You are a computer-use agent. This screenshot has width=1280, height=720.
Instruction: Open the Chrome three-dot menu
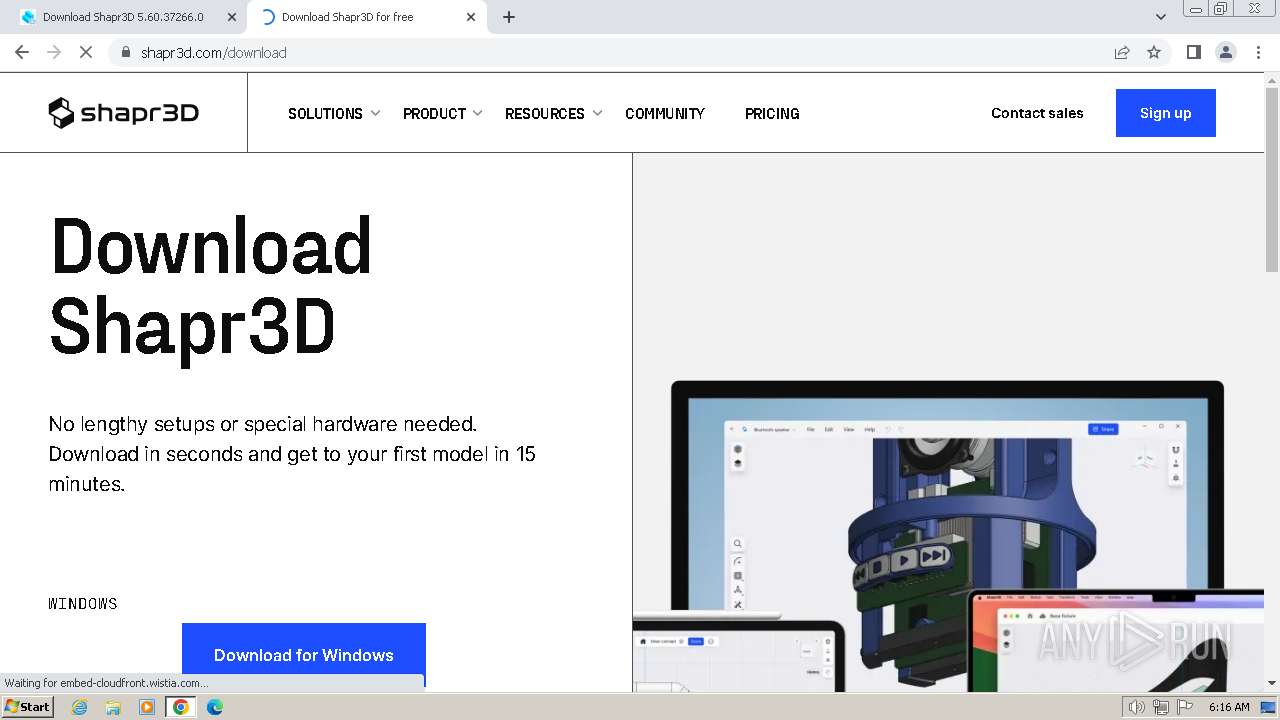click(x=1259, y=52)
